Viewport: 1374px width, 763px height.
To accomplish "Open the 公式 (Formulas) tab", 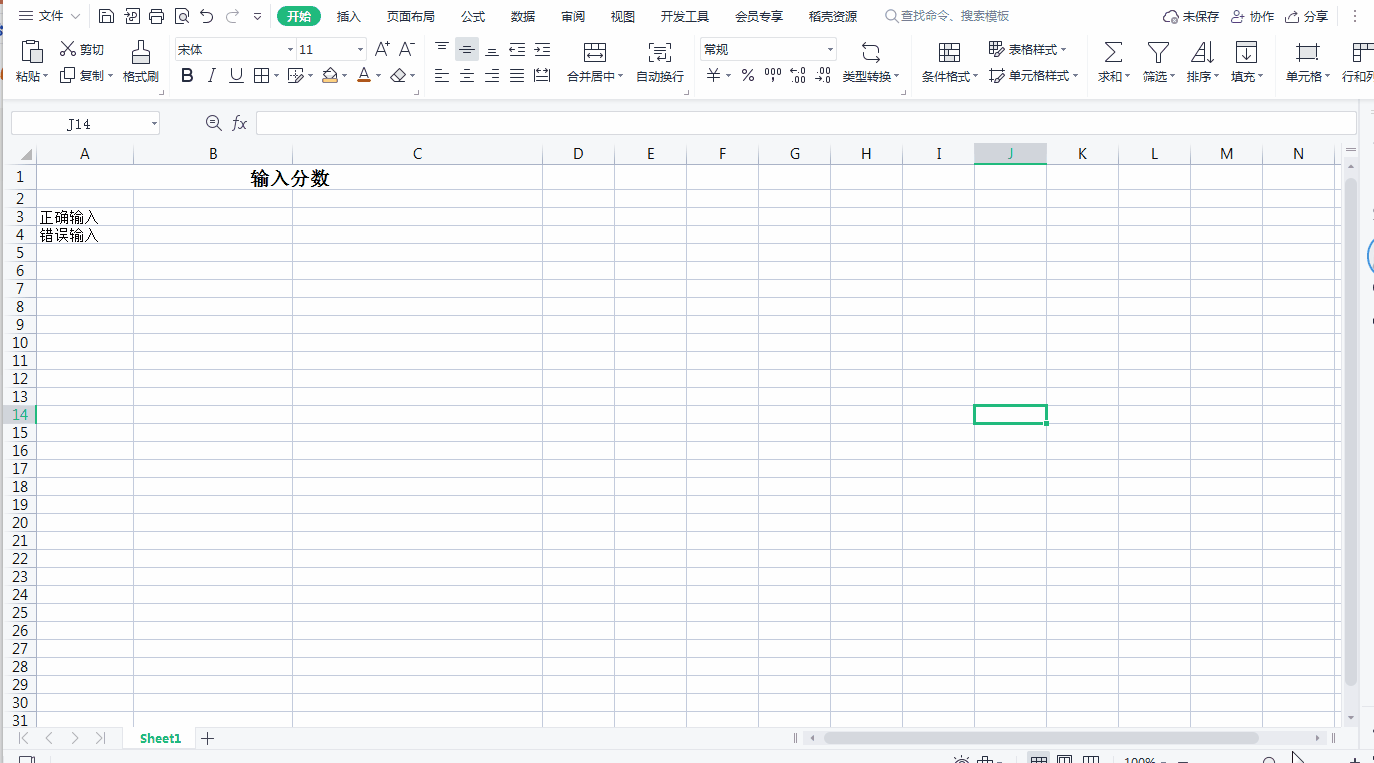I will [473, 16].
